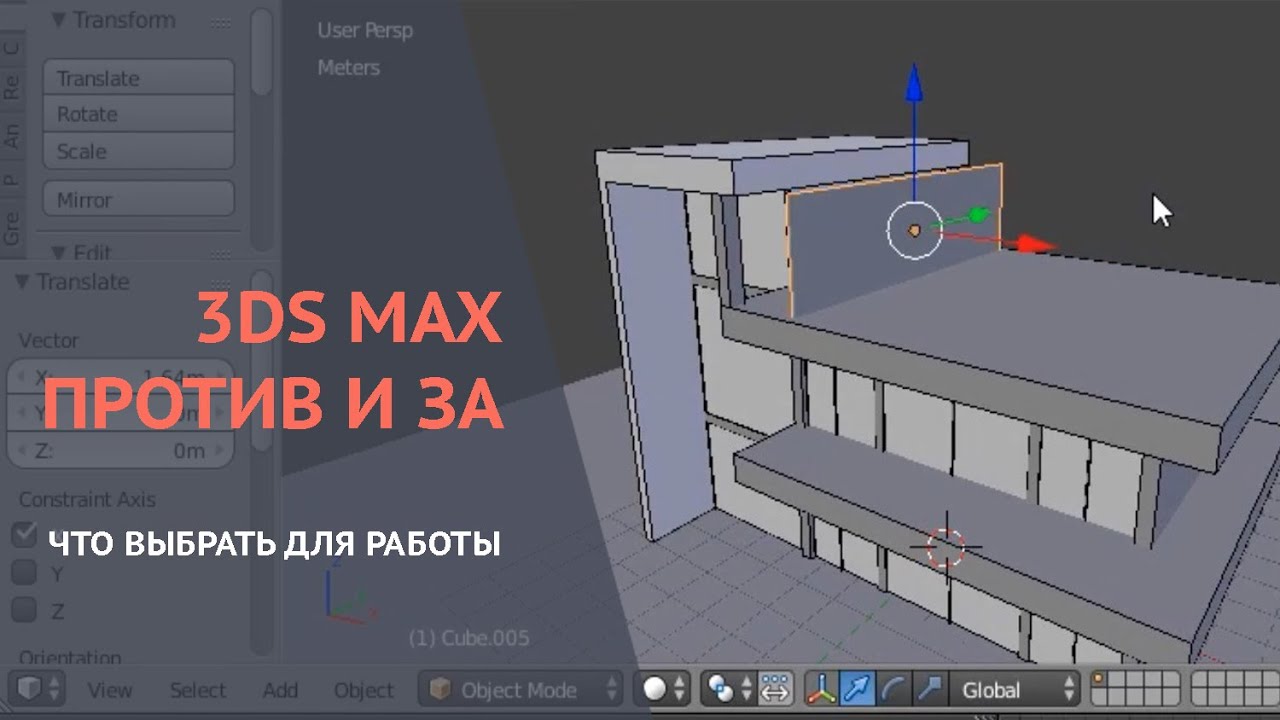Toggle the Z constraint axis checkbox
This screenshot has width=1280, height=720.
24,609
